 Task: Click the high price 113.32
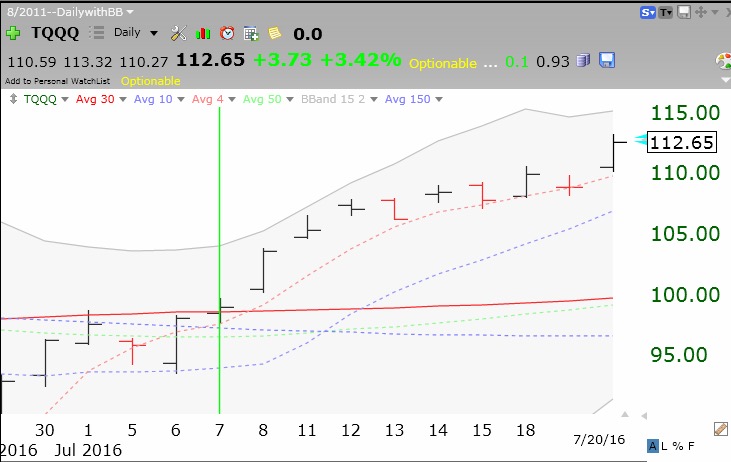(88, 62)
